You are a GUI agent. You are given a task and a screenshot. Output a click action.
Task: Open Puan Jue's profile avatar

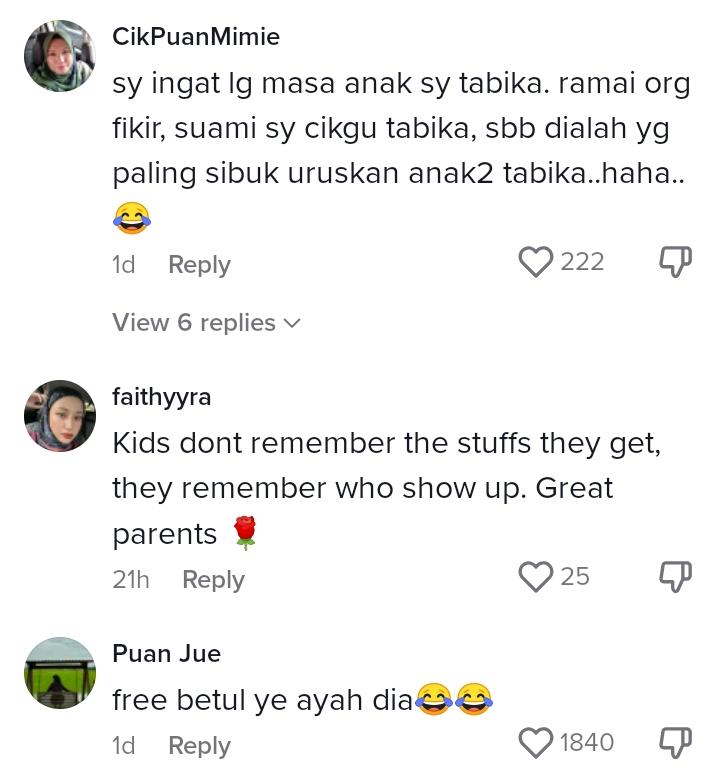point(60,673)
